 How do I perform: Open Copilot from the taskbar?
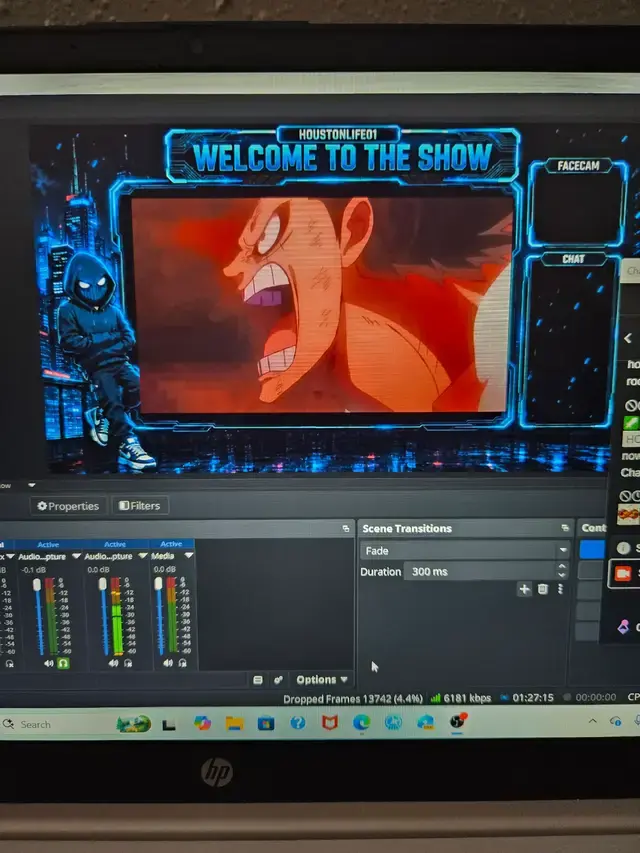(x=202, y=724)
